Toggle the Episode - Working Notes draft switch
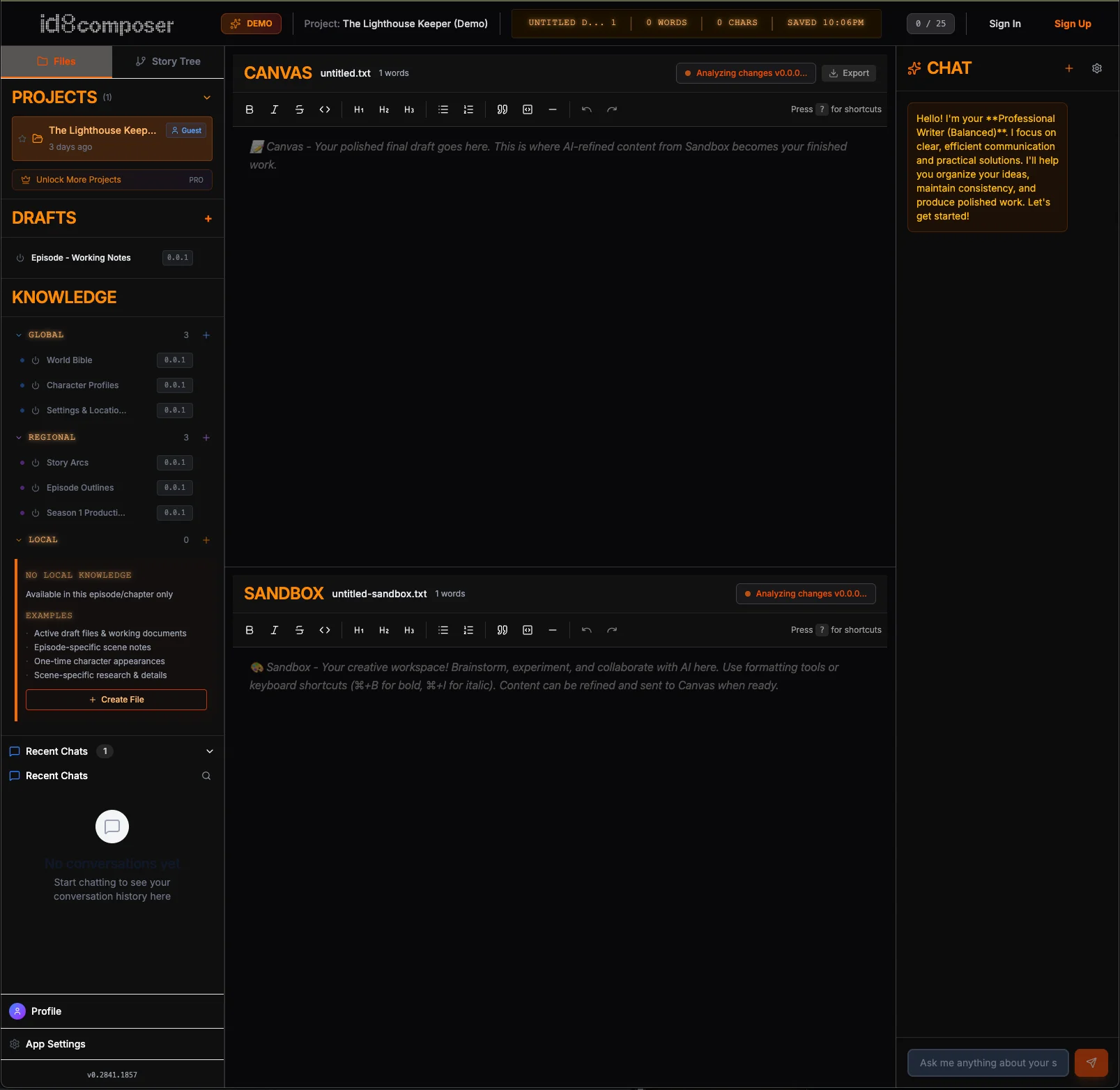 pyautogui.click(x=20, y=257)
